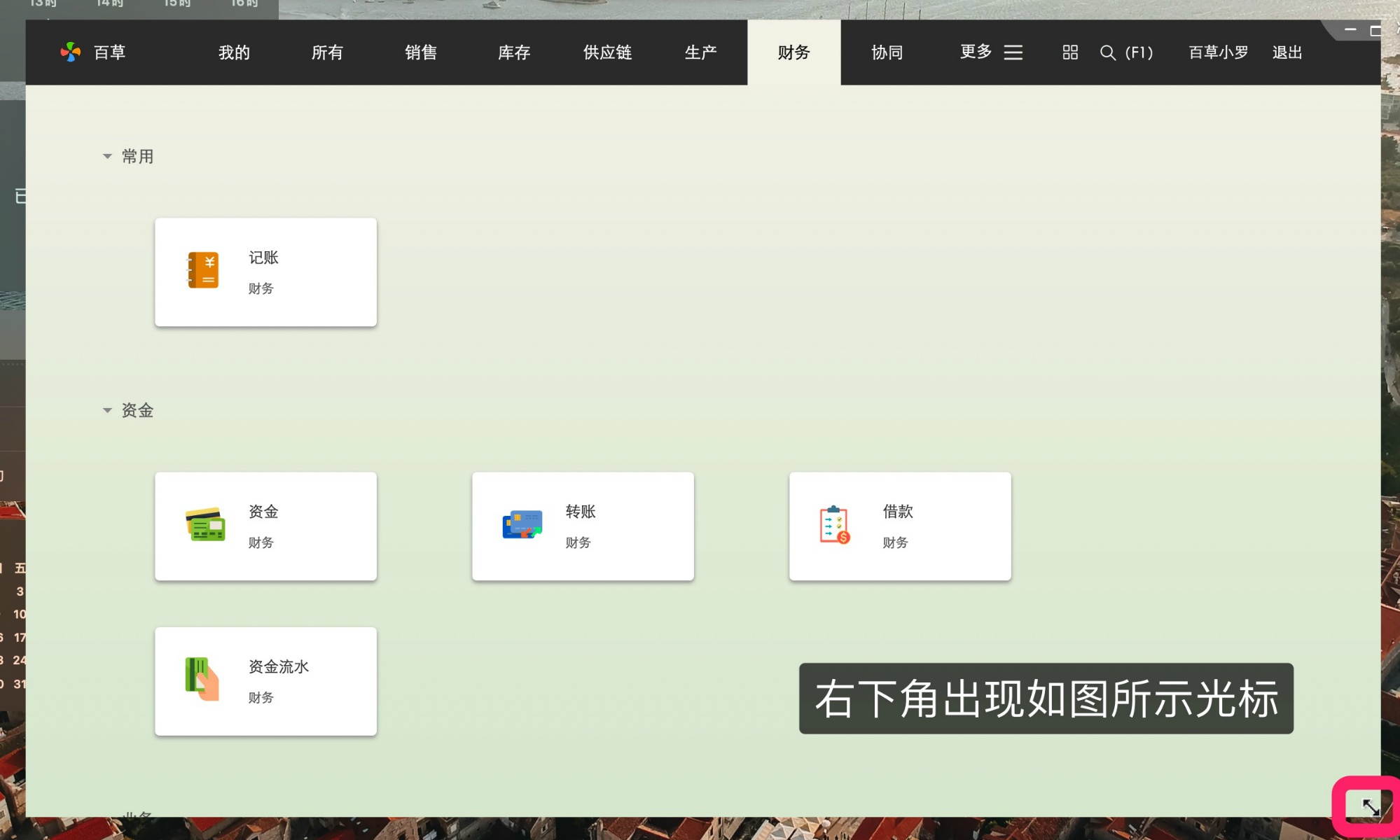Minimize the 百草 window
This screenshot has width=1400, height=840.
coord(1350,30)
